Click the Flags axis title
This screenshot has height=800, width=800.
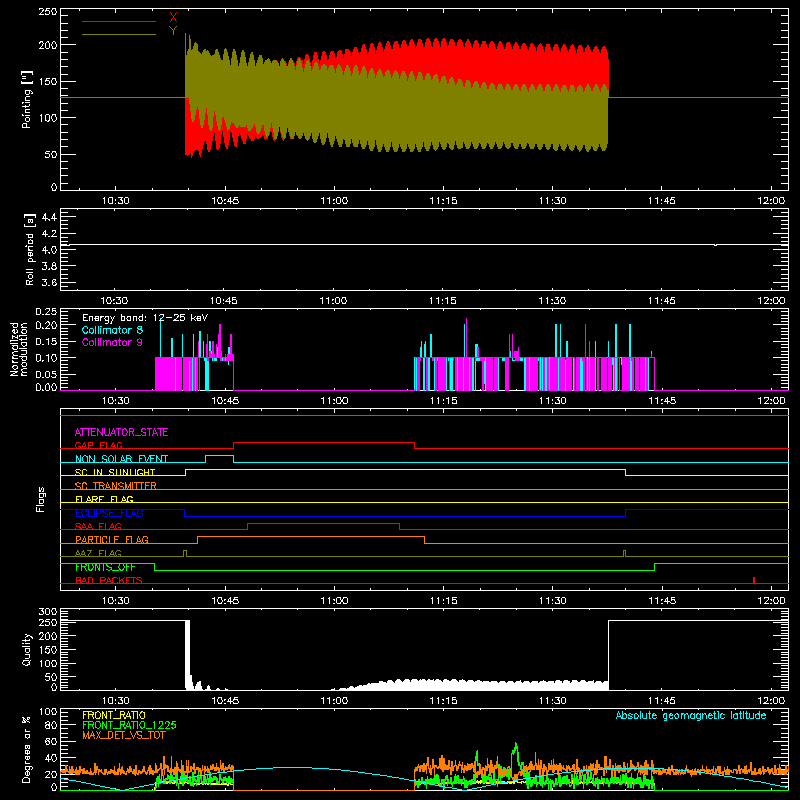(x=41, y=499)
